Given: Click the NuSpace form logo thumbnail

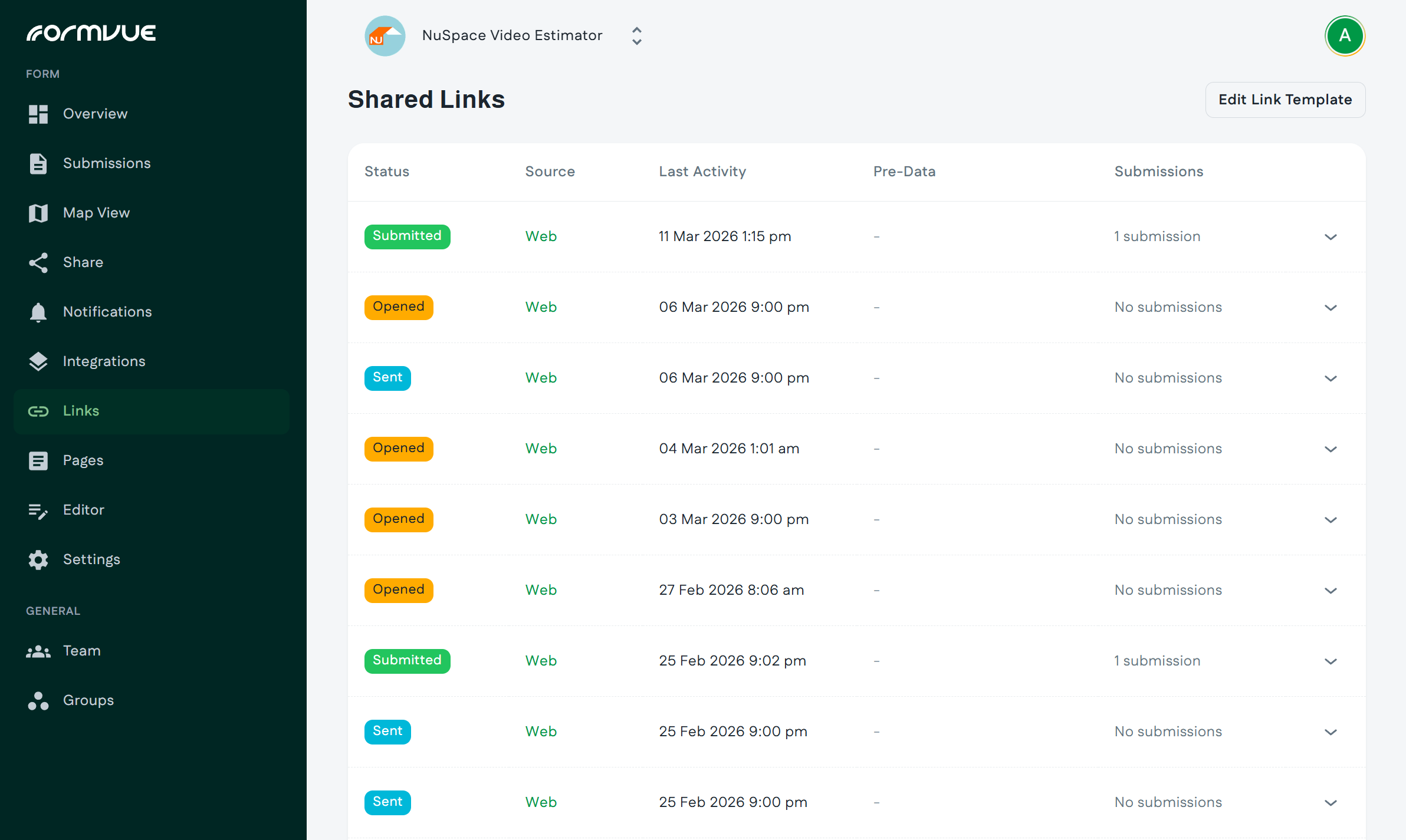Looking at the screenshot, I should click(385, 36).
